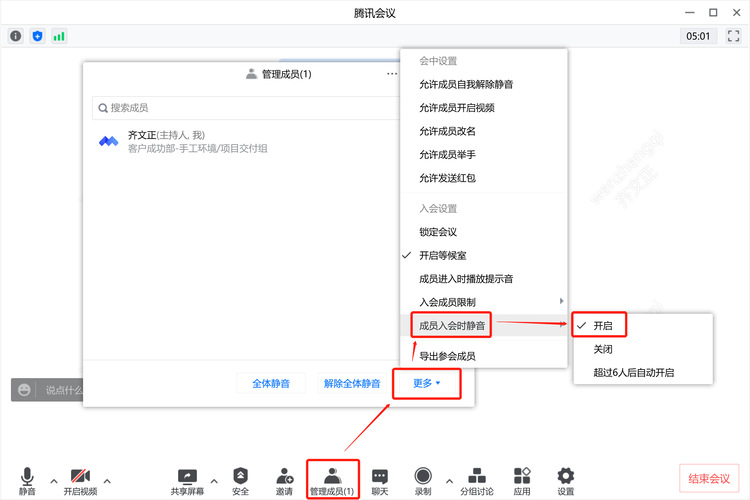Open apps (应用) icon

coord(522,481)
